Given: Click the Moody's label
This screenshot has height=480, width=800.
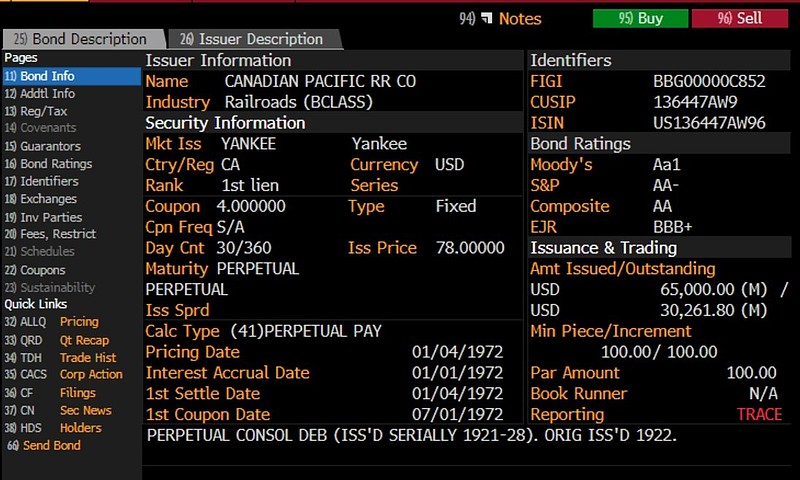Looking at the screenshot, I should [561, 164].
